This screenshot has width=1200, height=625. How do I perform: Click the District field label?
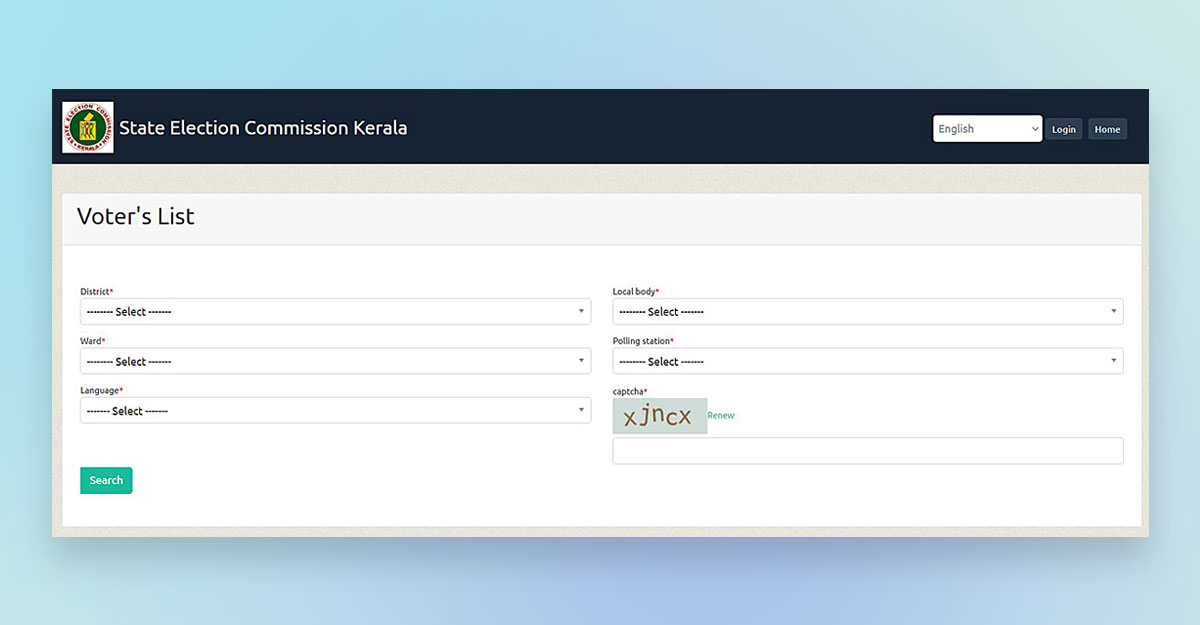coord(96,292)
